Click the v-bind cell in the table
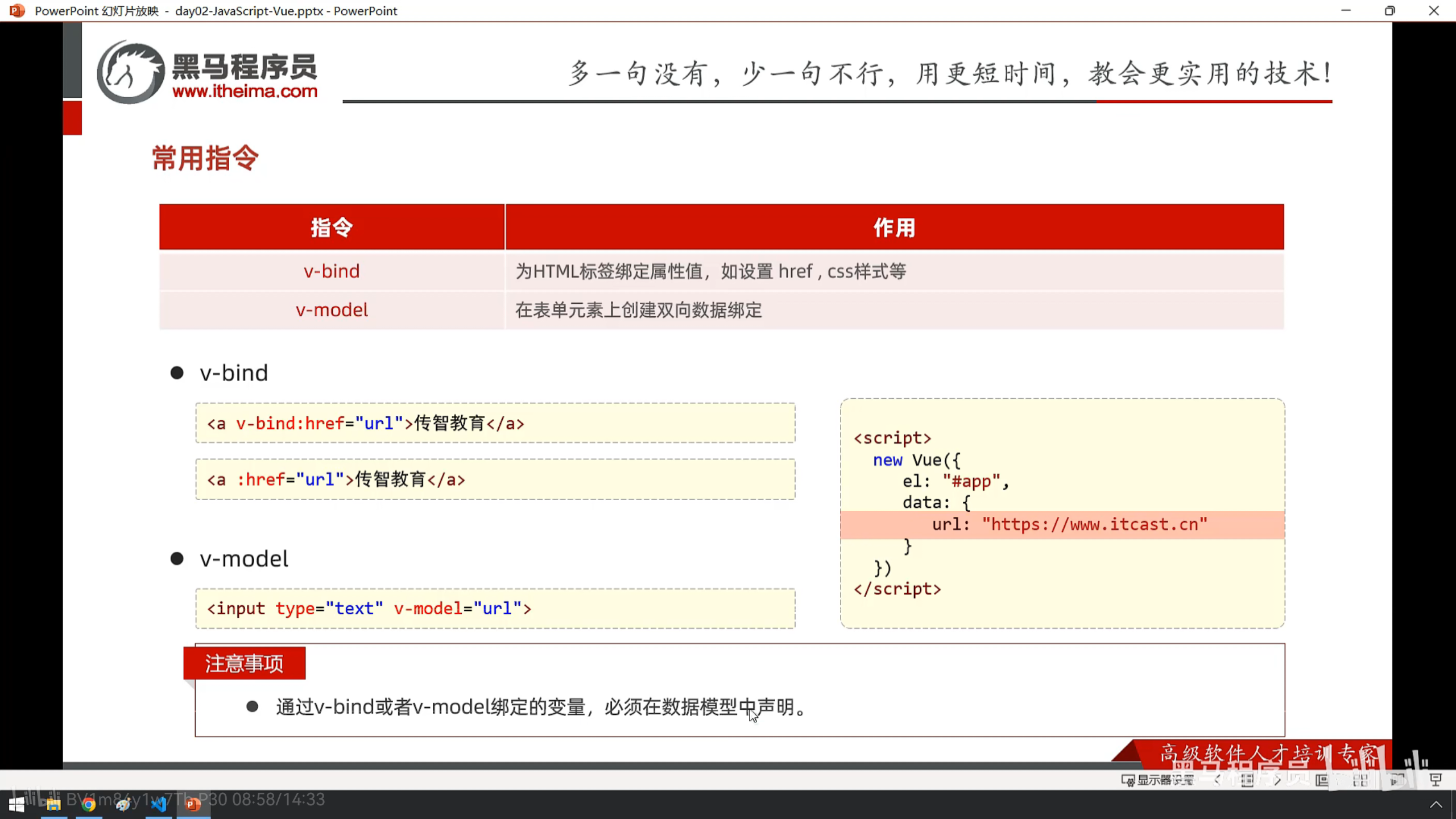Image resolution: width=1456 pixels, height=819 pixels. [x=332, y=271]
